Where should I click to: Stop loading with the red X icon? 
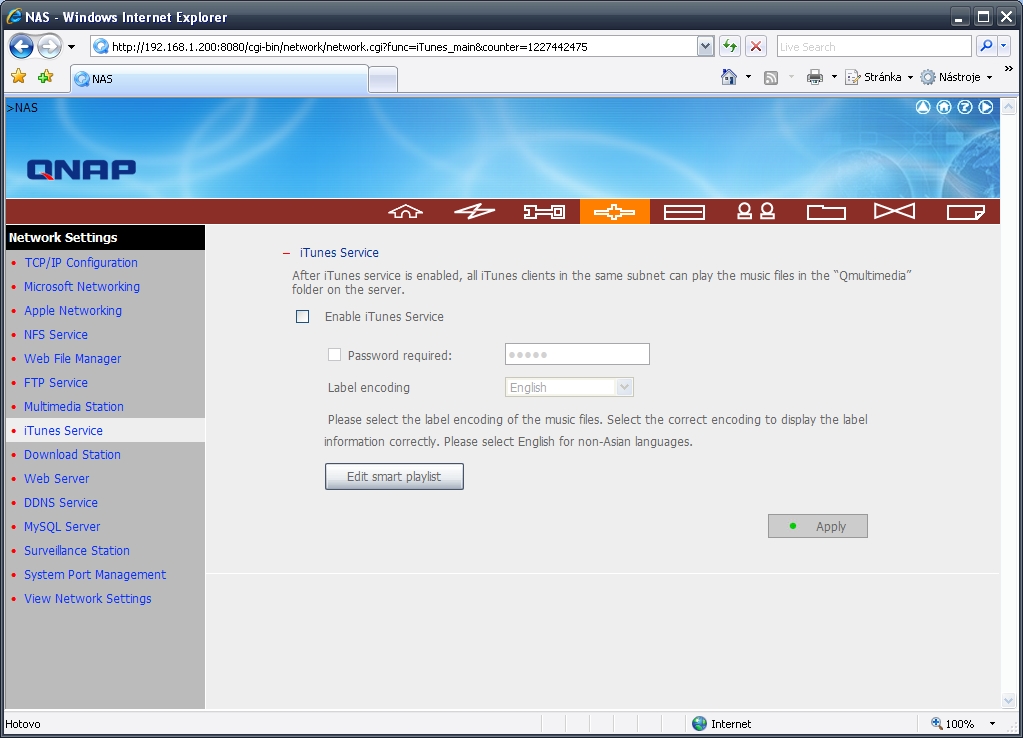pos(756,46)
